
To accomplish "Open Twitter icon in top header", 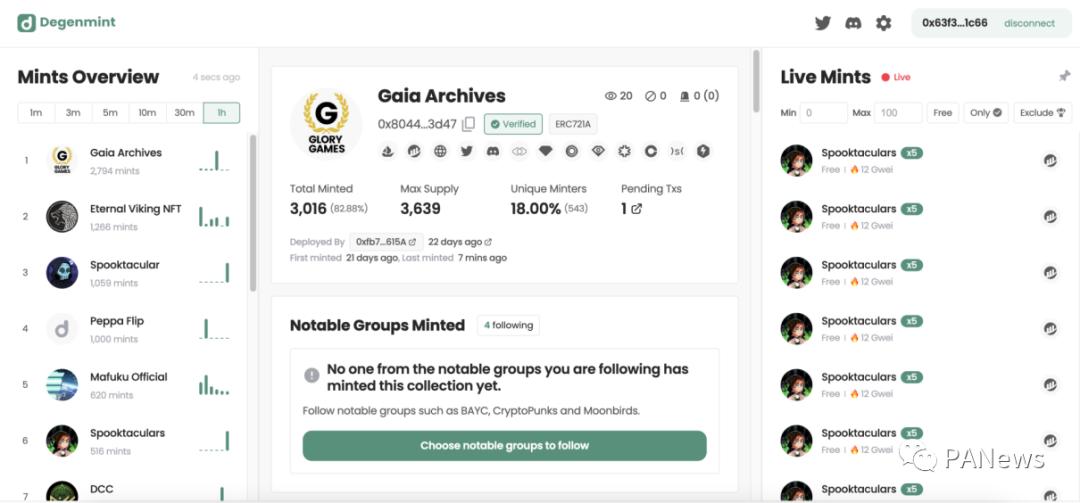I will pos(823,23).
